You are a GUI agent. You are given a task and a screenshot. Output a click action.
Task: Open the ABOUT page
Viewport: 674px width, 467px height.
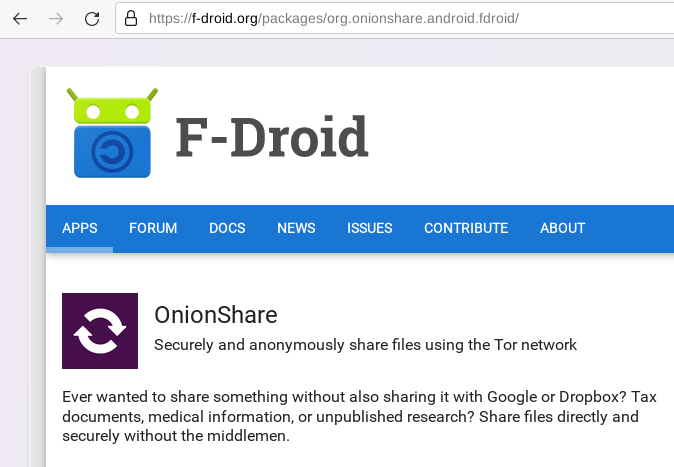562,228
